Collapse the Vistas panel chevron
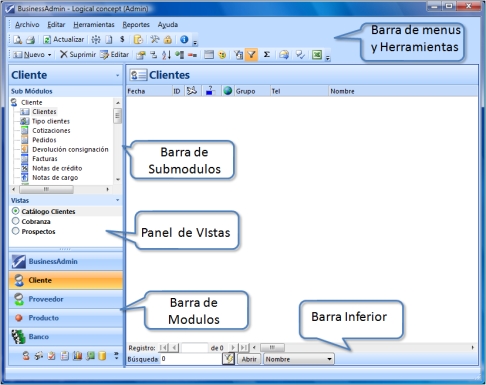 tap(118, 200)
